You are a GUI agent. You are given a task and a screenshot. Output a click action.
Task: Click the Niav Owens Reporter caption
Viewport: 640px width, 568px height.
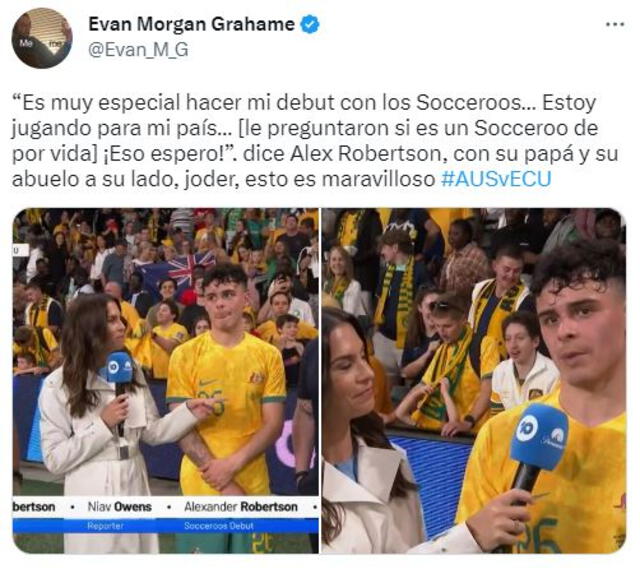pos(120,515)
